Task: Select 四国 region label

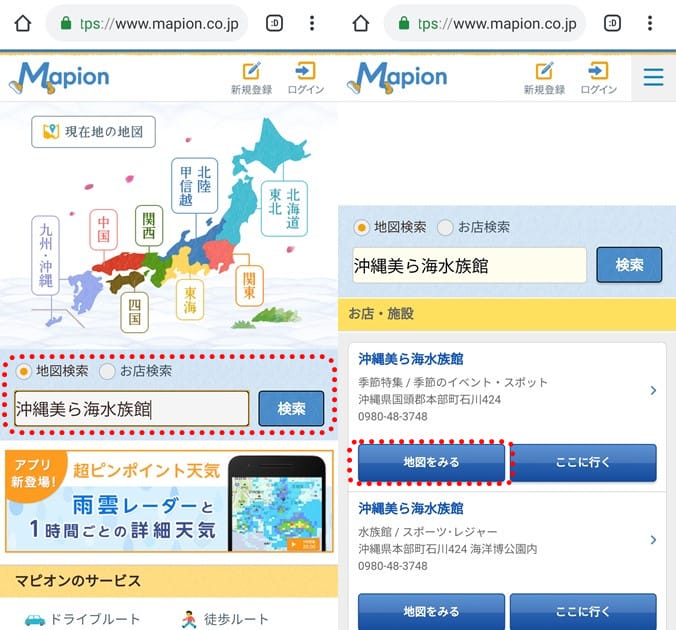Action: [135, 312]
